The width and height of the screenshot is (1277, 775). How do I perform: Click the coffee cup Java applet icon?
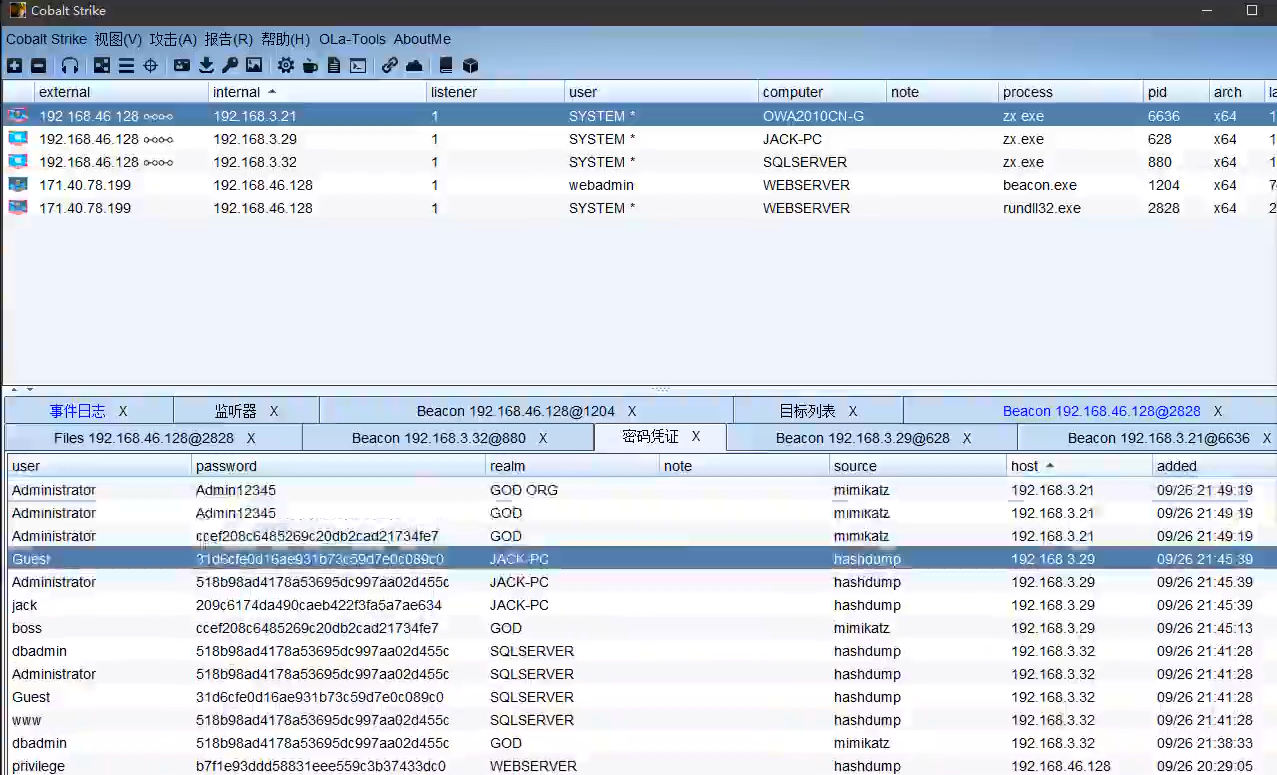[310, 66]
